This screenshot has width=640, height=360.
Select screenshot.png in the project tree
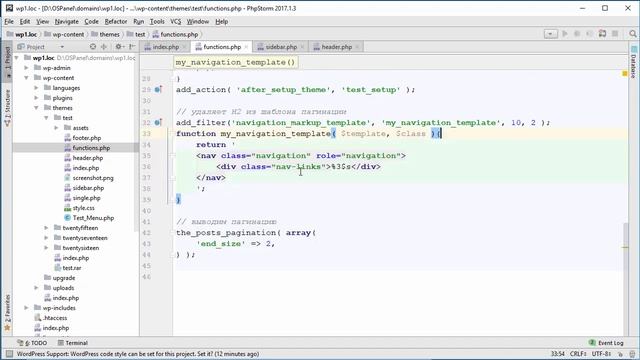(89, 178)
